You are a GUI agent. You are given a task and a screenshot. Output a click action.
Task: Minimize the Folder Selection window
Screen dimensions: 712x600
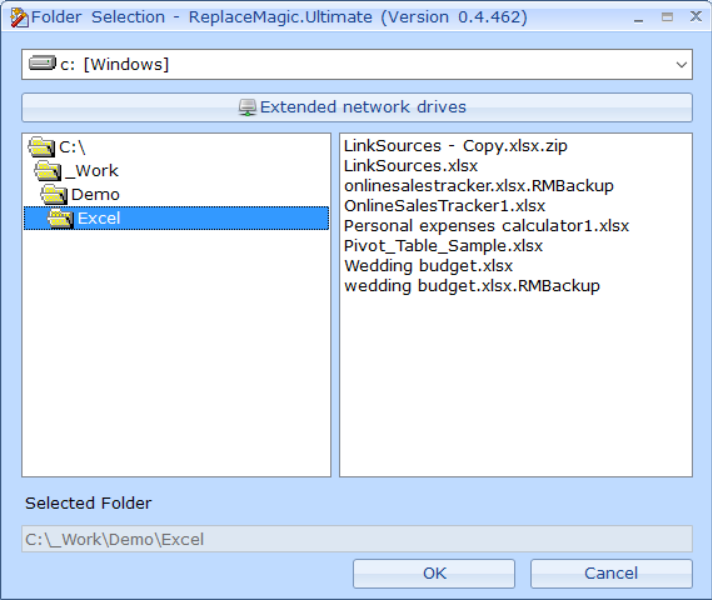[x=638, y=18]
